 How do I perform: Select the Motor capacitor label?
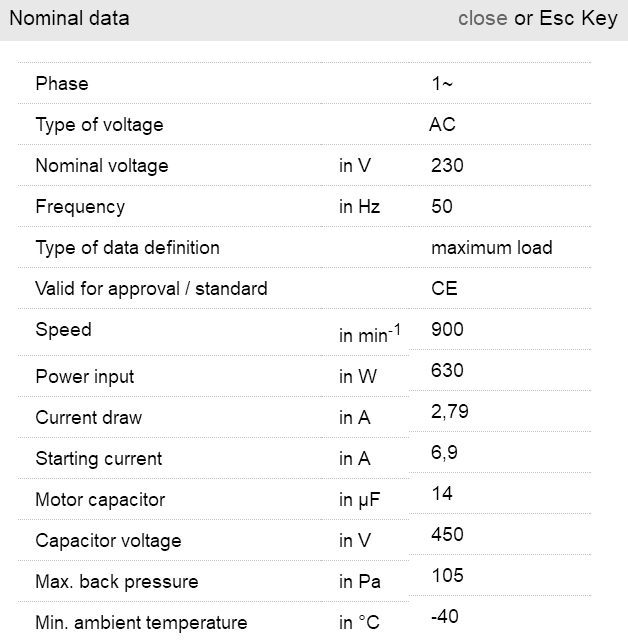100,500
